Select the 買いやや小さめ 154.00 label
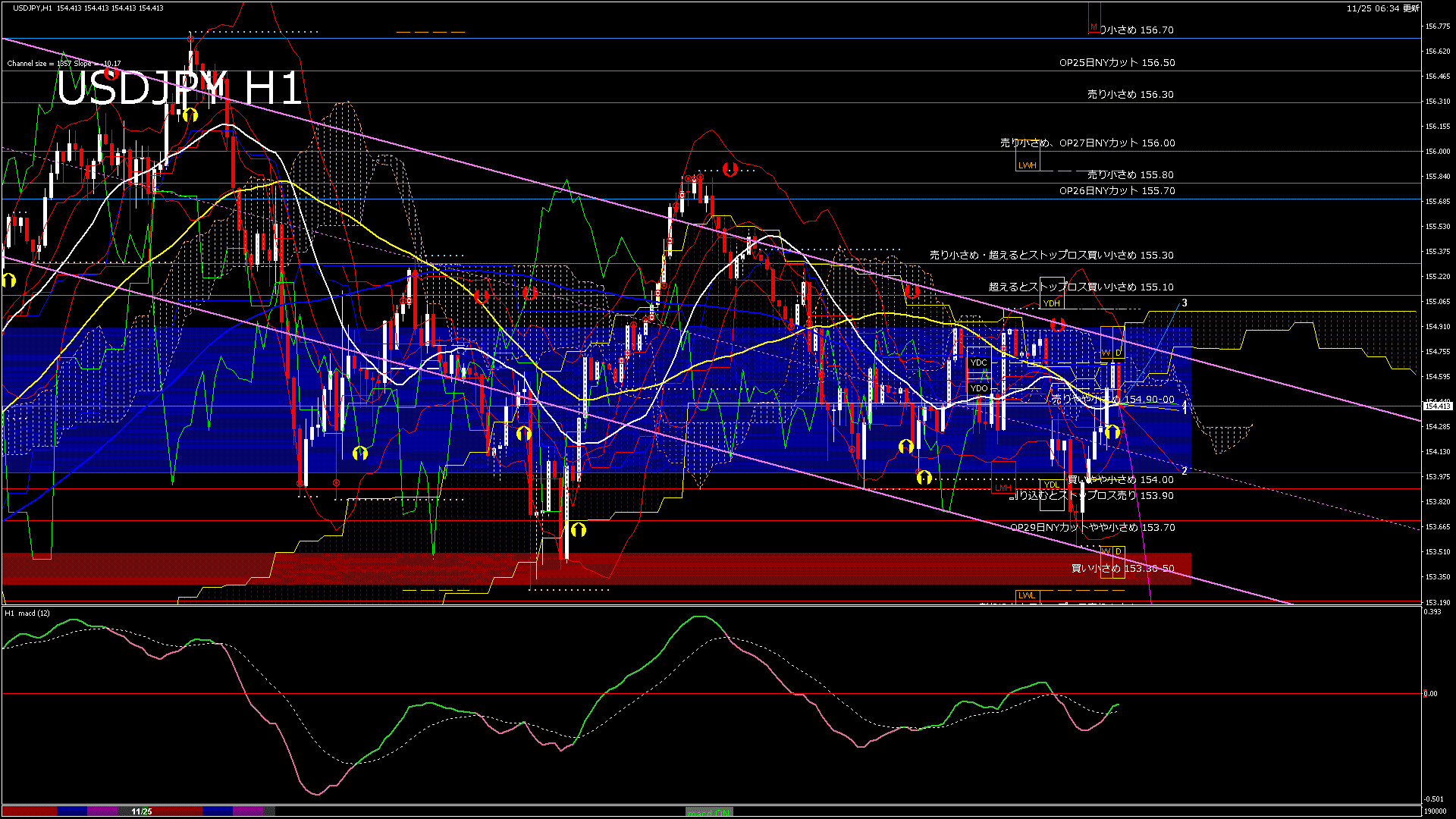The height and width of the screenshot is (819, 1456). [1121, 479]
